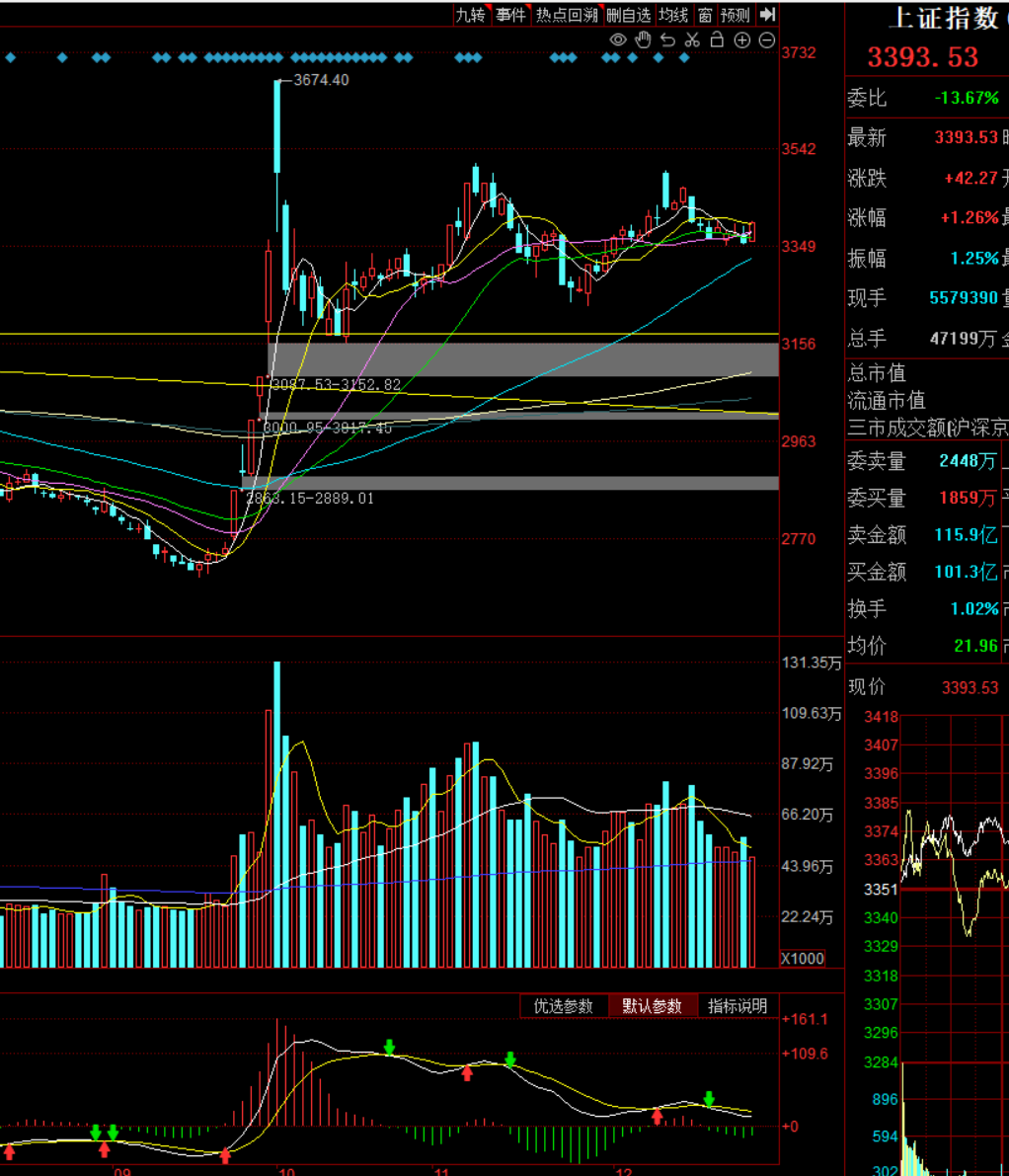
Task: Open the 九转 indicator tab
Action: (x=470, y=15)
